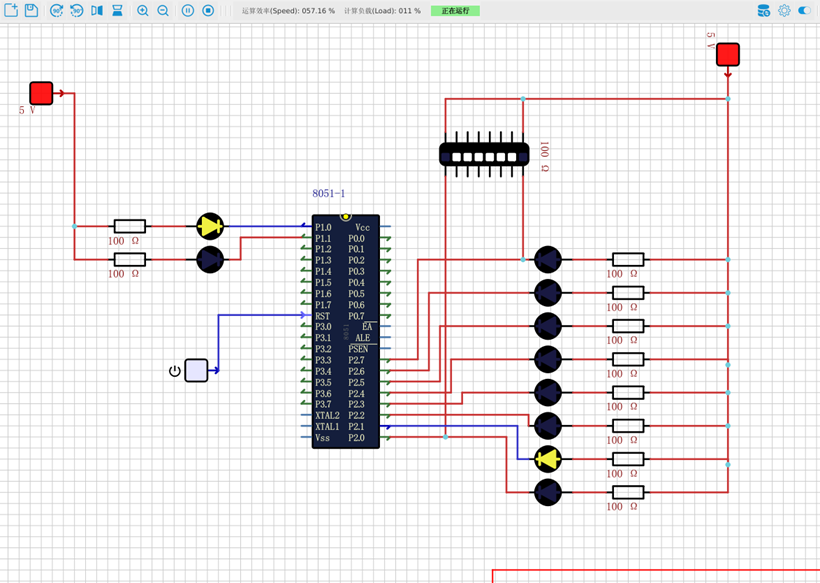Toggle the top-right 5 V power source
Viewport: 820px width, 583px height.
click(728, 54)
